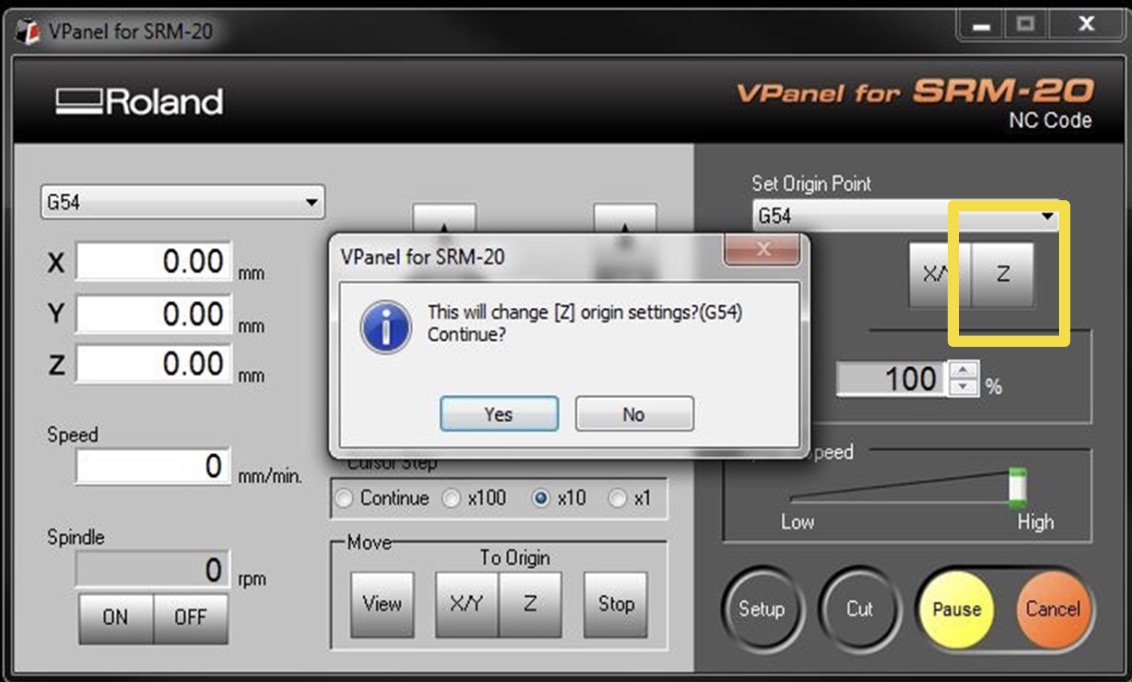
Task: Click the 100 percent speed field
Action: [x=891, y=379]
